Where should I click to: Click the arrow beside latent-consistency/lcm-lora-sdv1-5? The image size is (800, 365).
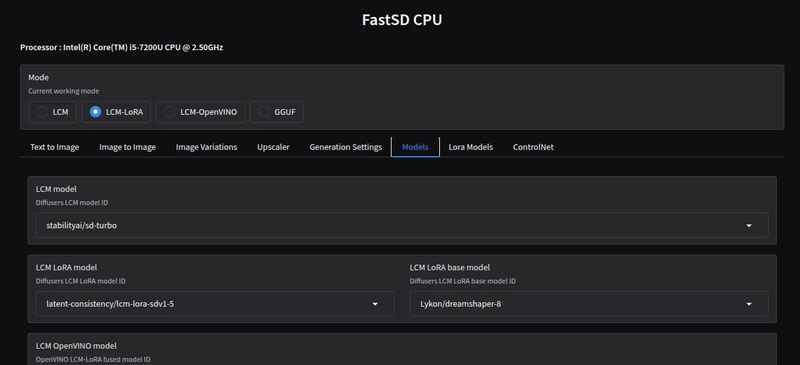pos(375,304)
